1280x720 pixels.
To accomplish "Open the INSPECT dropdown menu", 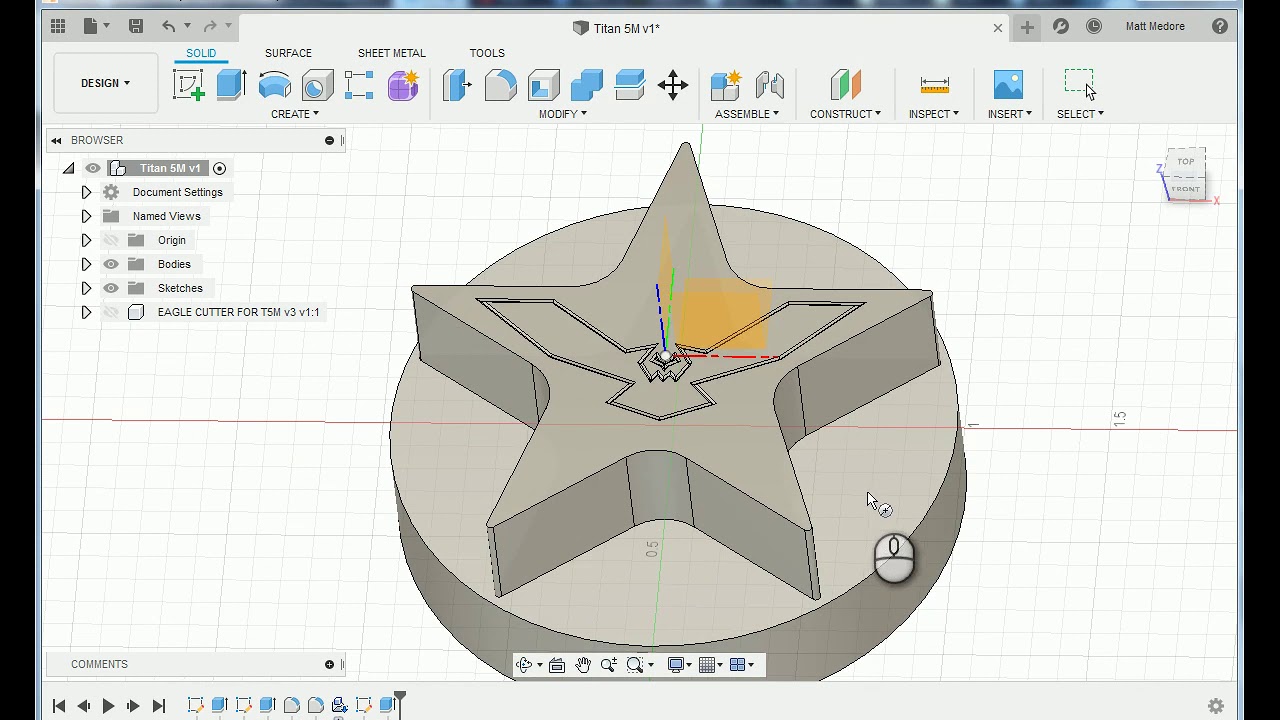I will point(934,114).
